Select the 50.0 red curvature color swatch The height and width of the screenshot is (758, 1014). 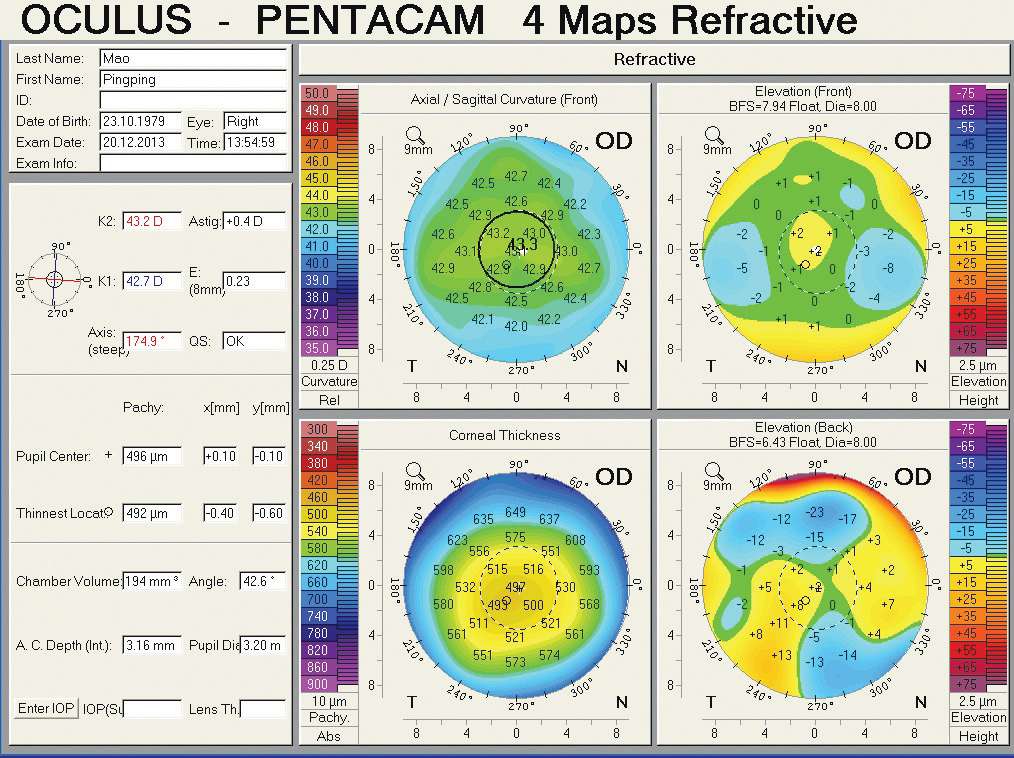click(318, 93)
